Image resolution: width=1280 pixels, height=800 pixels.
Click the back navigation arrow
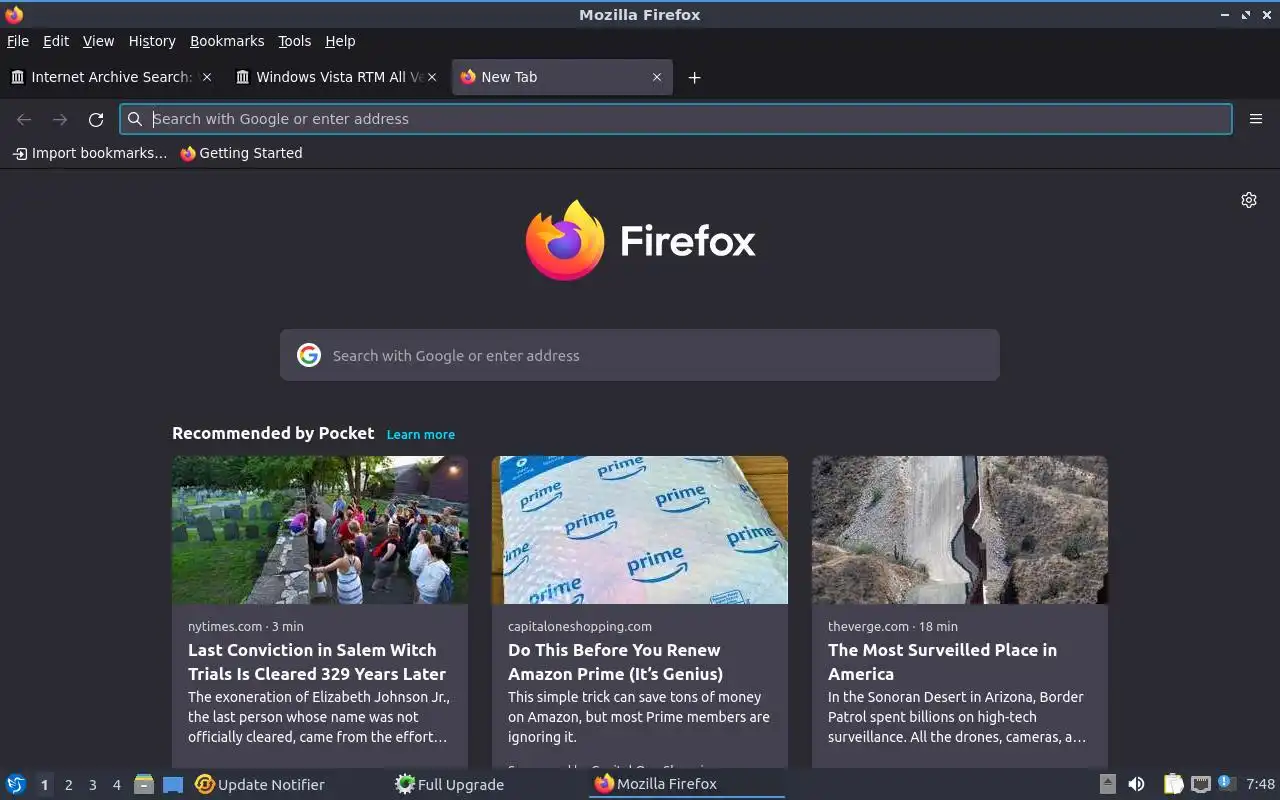click(24, 119)
